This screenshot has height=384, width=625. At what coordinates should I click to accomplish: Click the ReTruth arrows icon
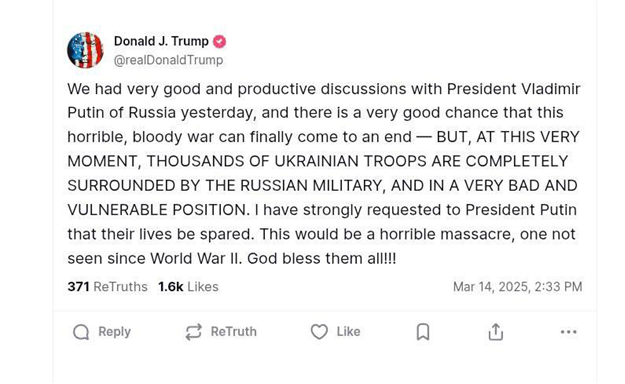194,332
